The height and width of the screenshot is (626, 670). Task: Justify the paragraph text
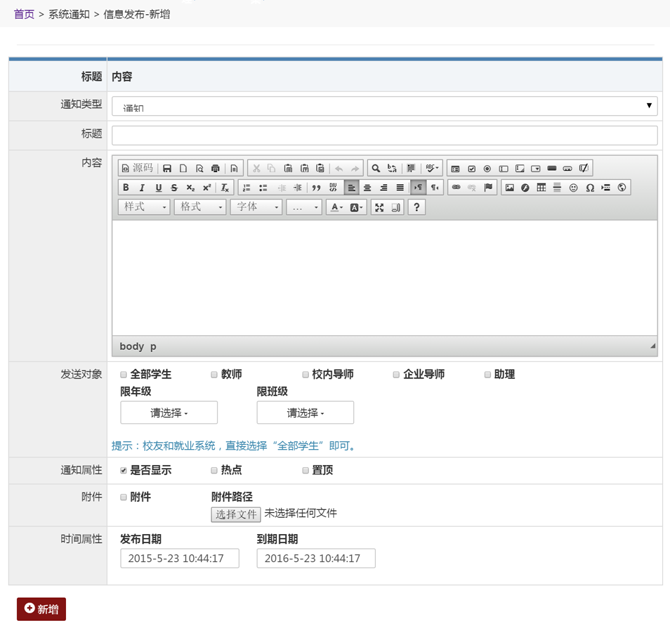tap(400, 188)
